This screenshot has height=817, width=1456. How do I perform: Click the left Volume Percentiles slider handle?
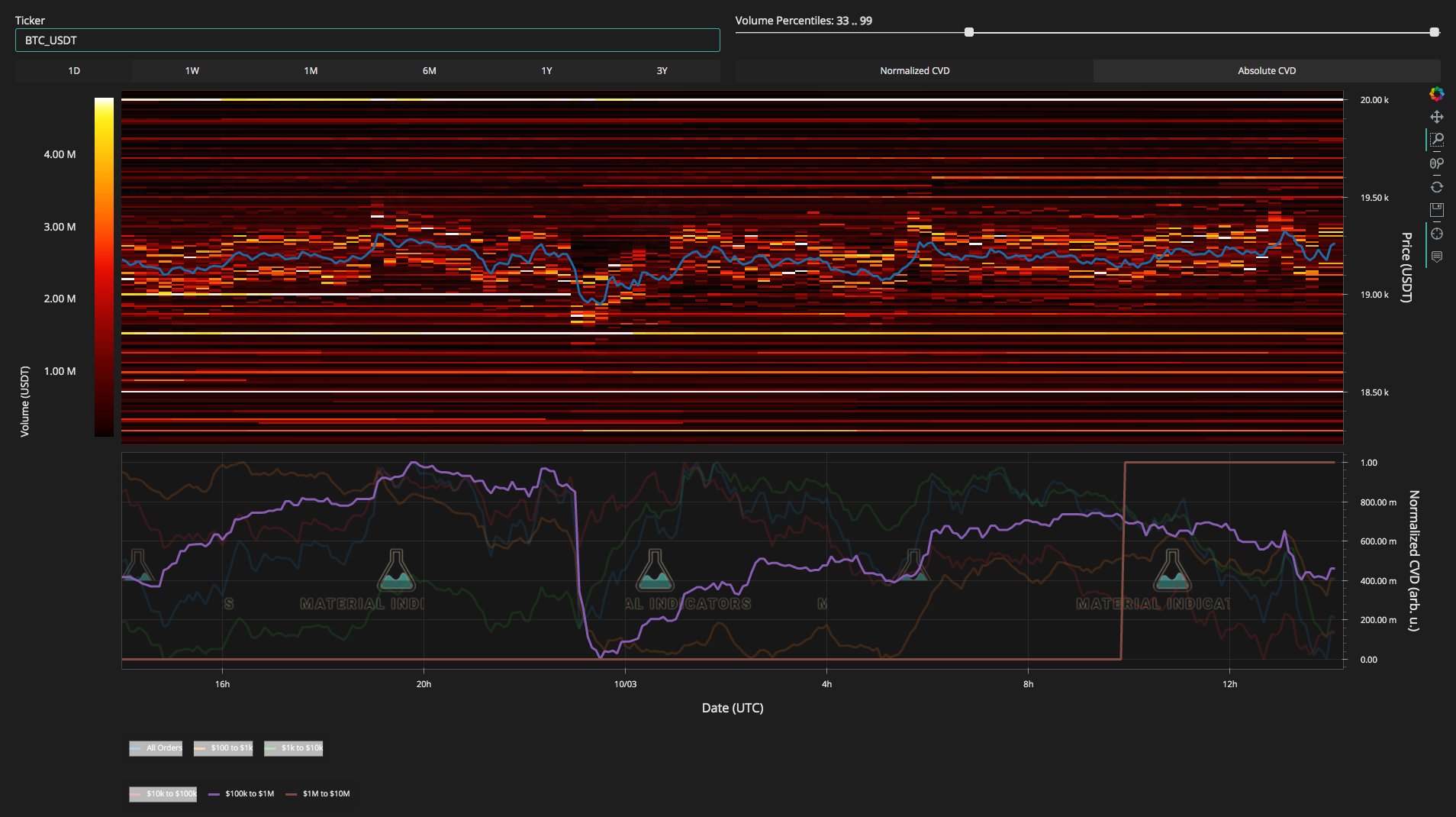point(969,32)
